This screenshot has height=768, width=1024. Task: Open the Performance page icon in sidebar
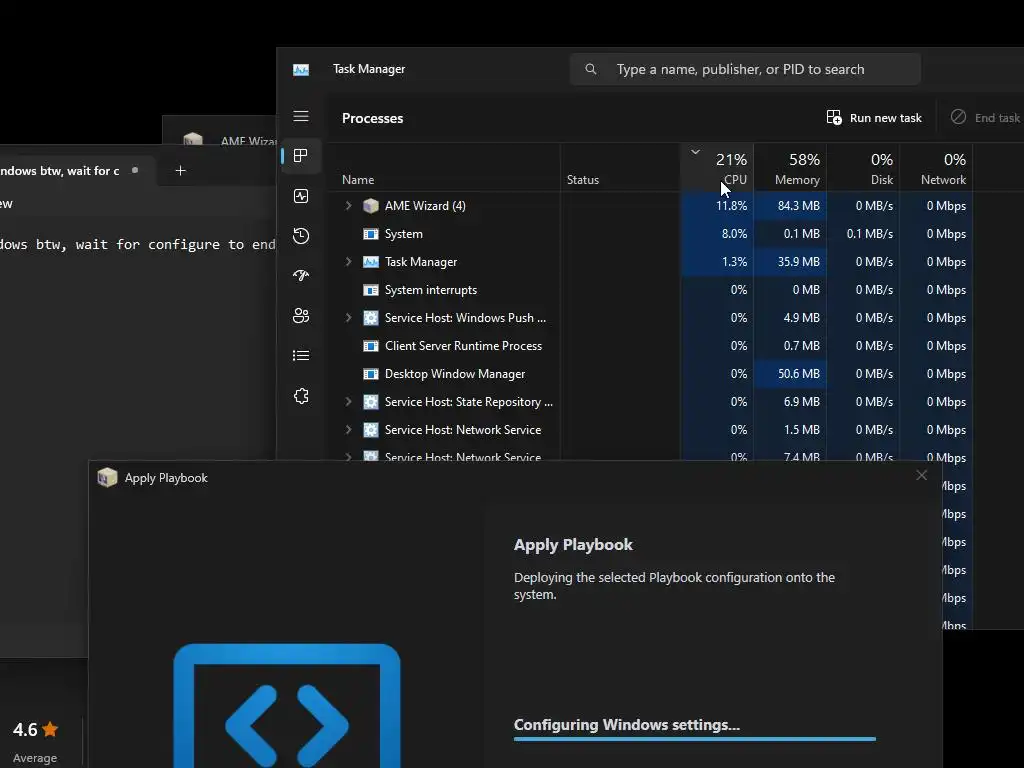coord(301,196)
